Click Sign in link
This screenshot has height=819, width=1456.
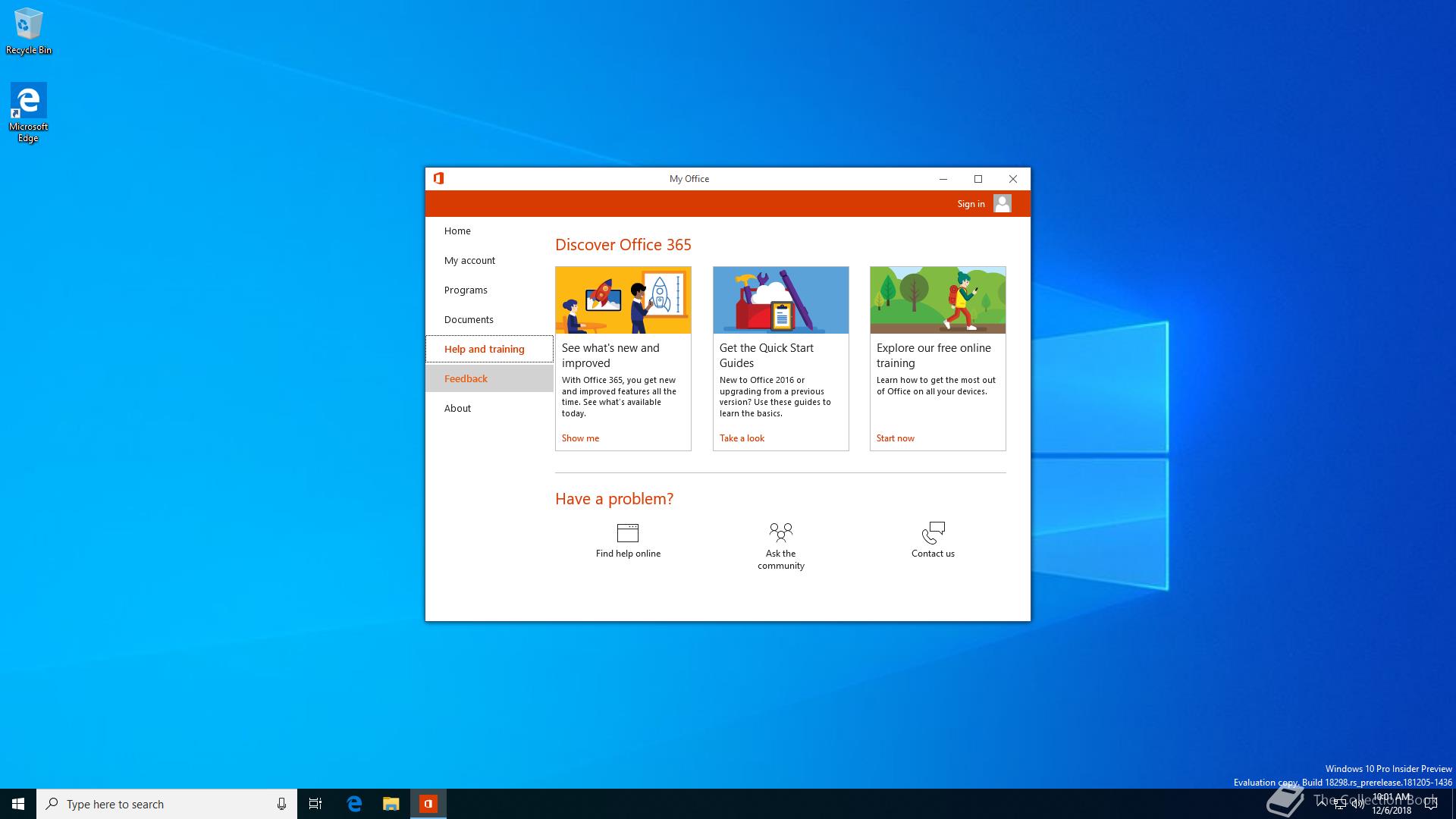click(x=971, y=204)
